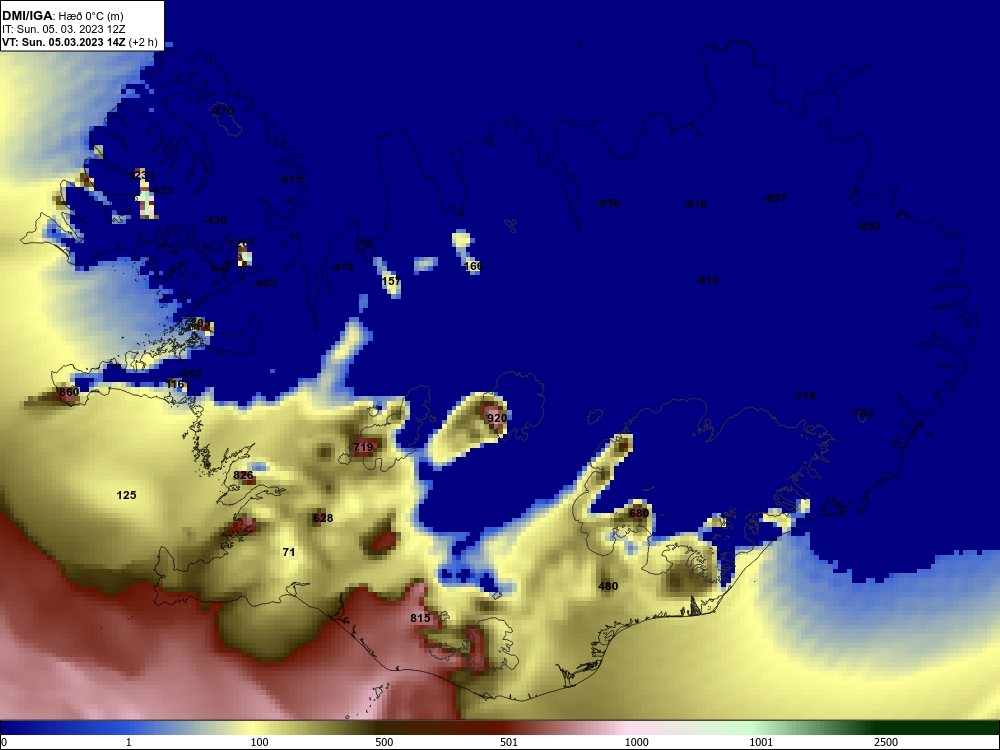The image size is (1000, 750).
Task: Click the map value 920
Action: pyautogui.click(x=496, y=418)
